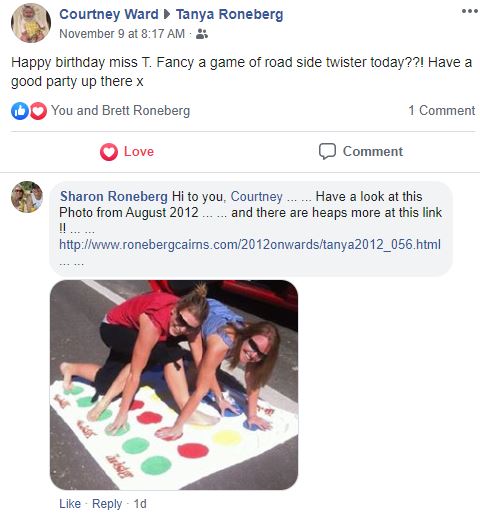Show who reacted: You and Brett Roneberg
480x519 pixels.
pos(120,110)
